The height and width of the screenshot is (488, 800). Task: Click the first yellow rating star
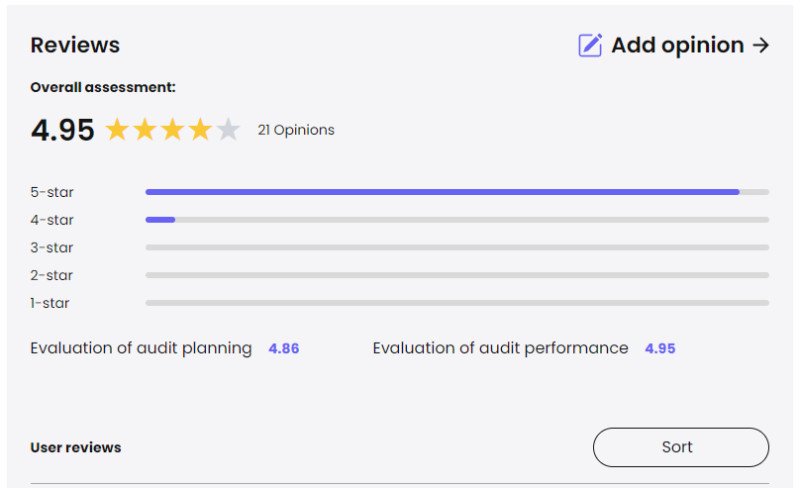[117, 130]
